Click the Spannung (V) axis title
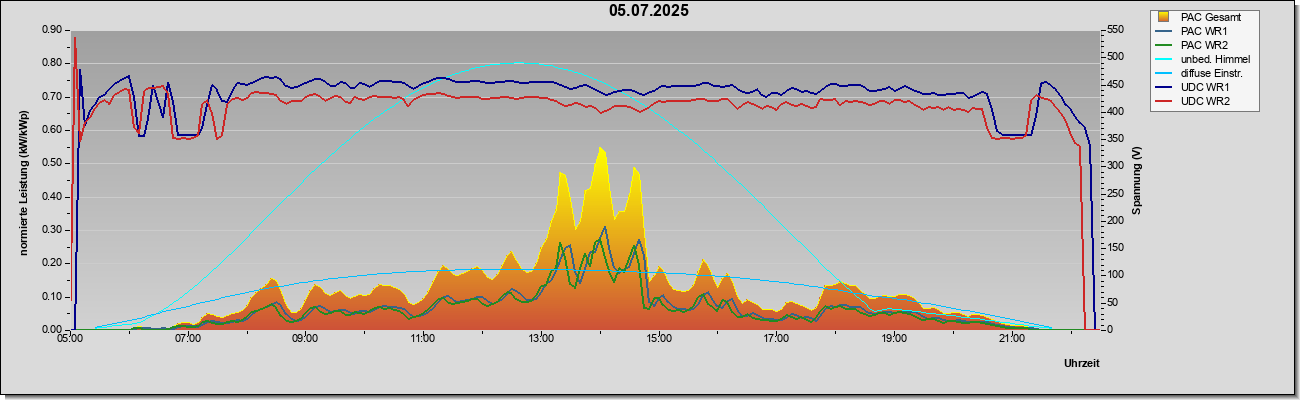Screen dimensions: 1300x400 1137,179
